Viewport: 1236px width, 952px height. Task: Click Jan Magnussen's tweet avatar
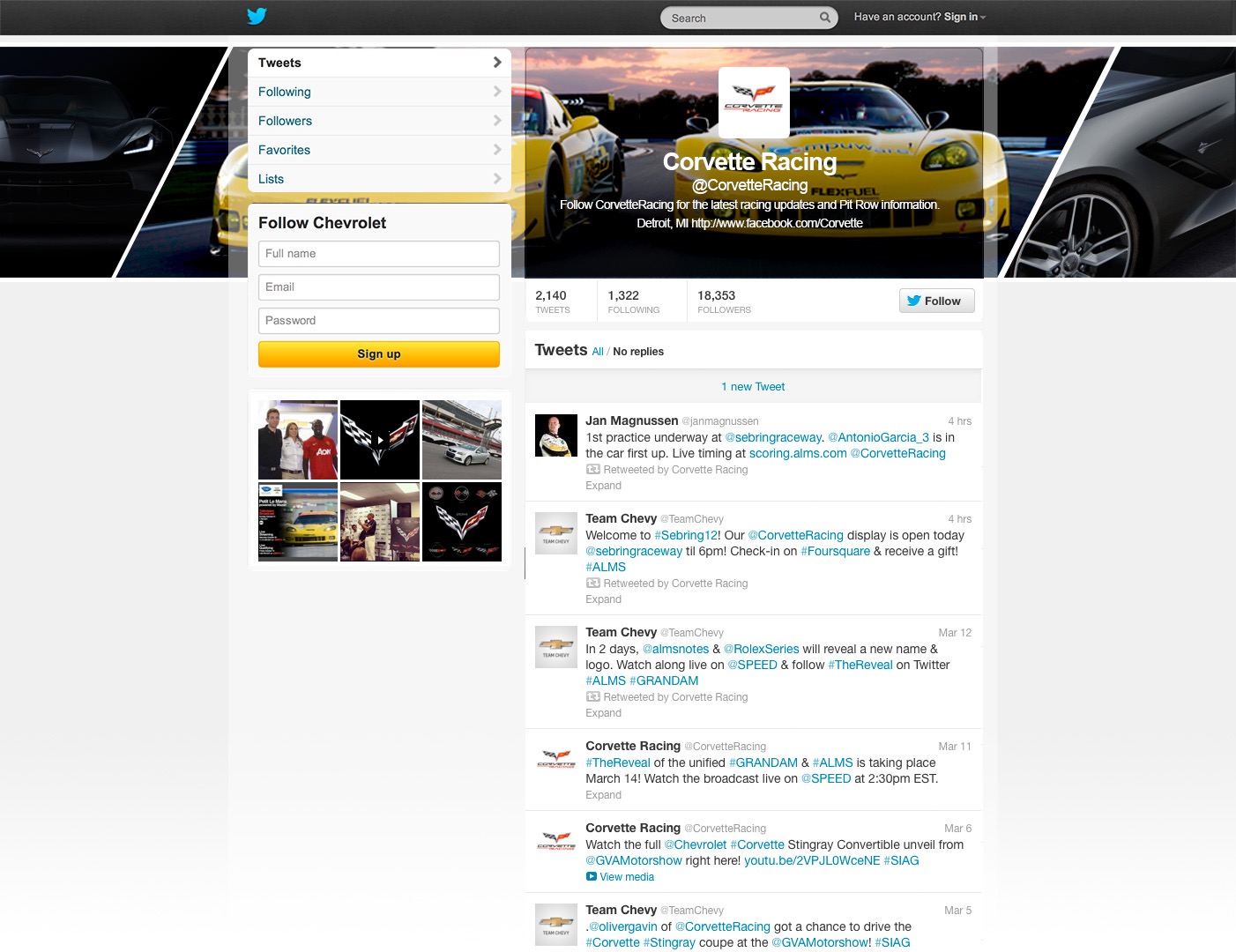click(556, 435)
